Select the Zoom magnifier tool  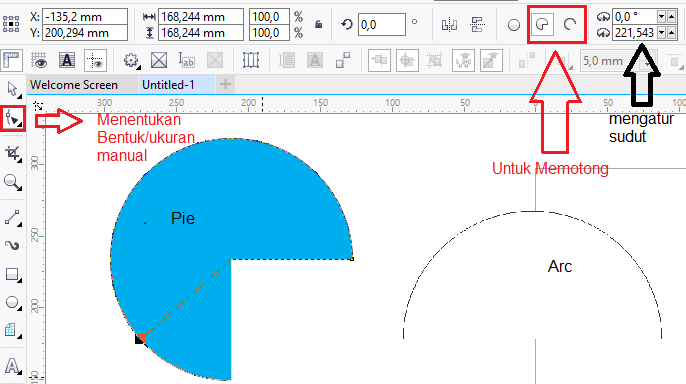(x=12, y=182)
